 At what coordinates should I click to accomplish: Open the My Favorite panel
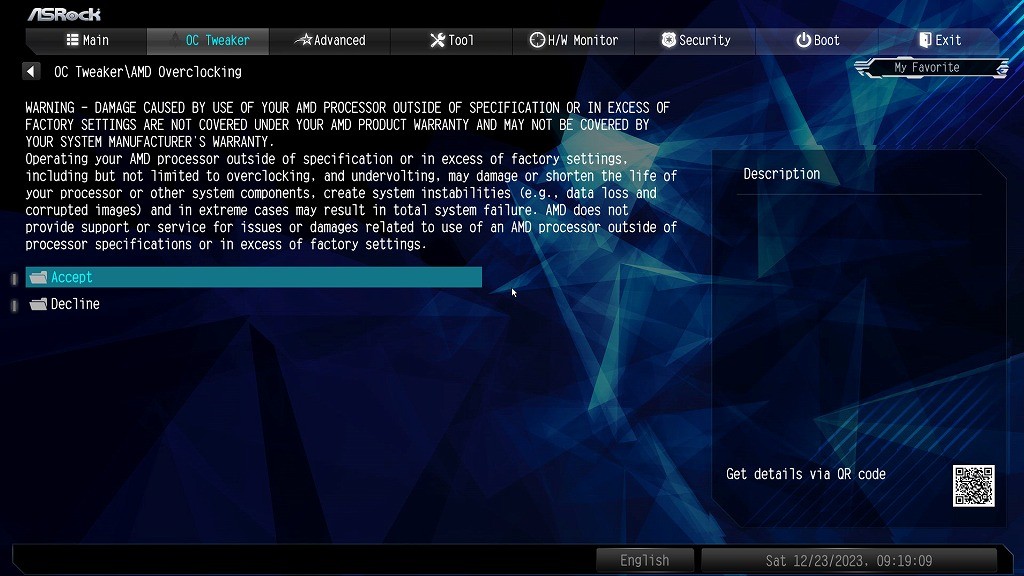(x=931, y=67)
